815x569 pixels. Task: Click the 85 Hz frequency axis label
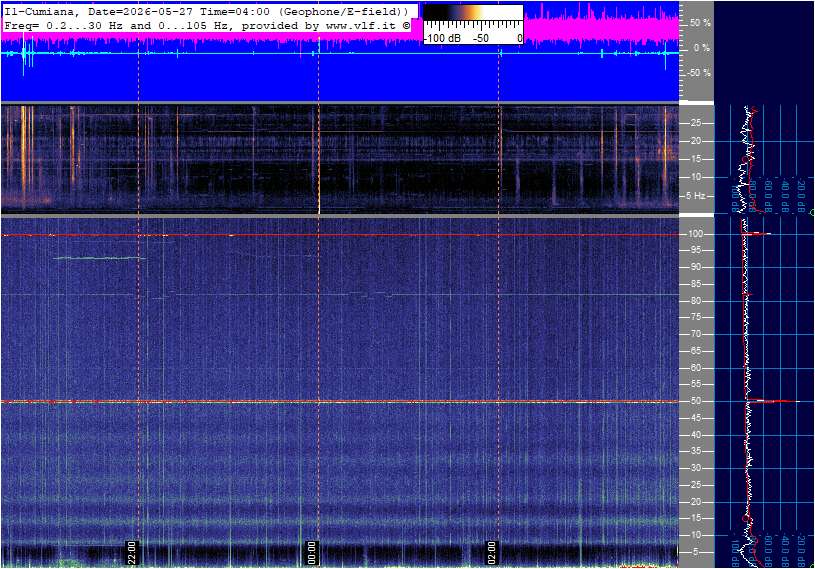pos(695,284)
